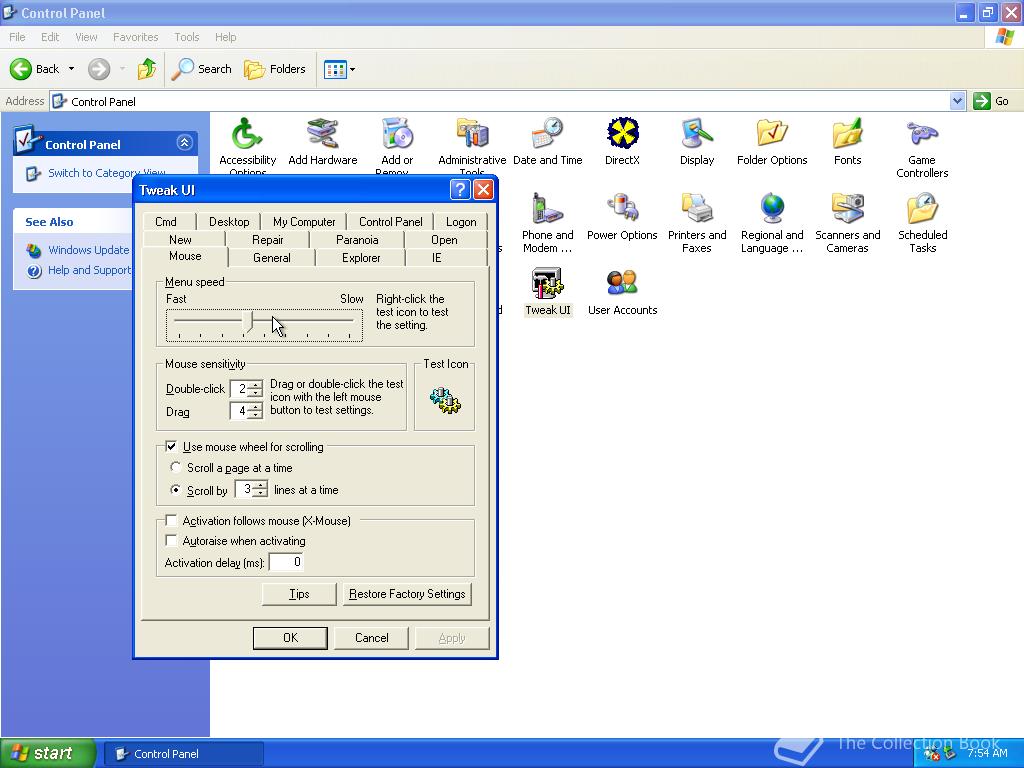Click the Go button beside address bar

point(991,101)
